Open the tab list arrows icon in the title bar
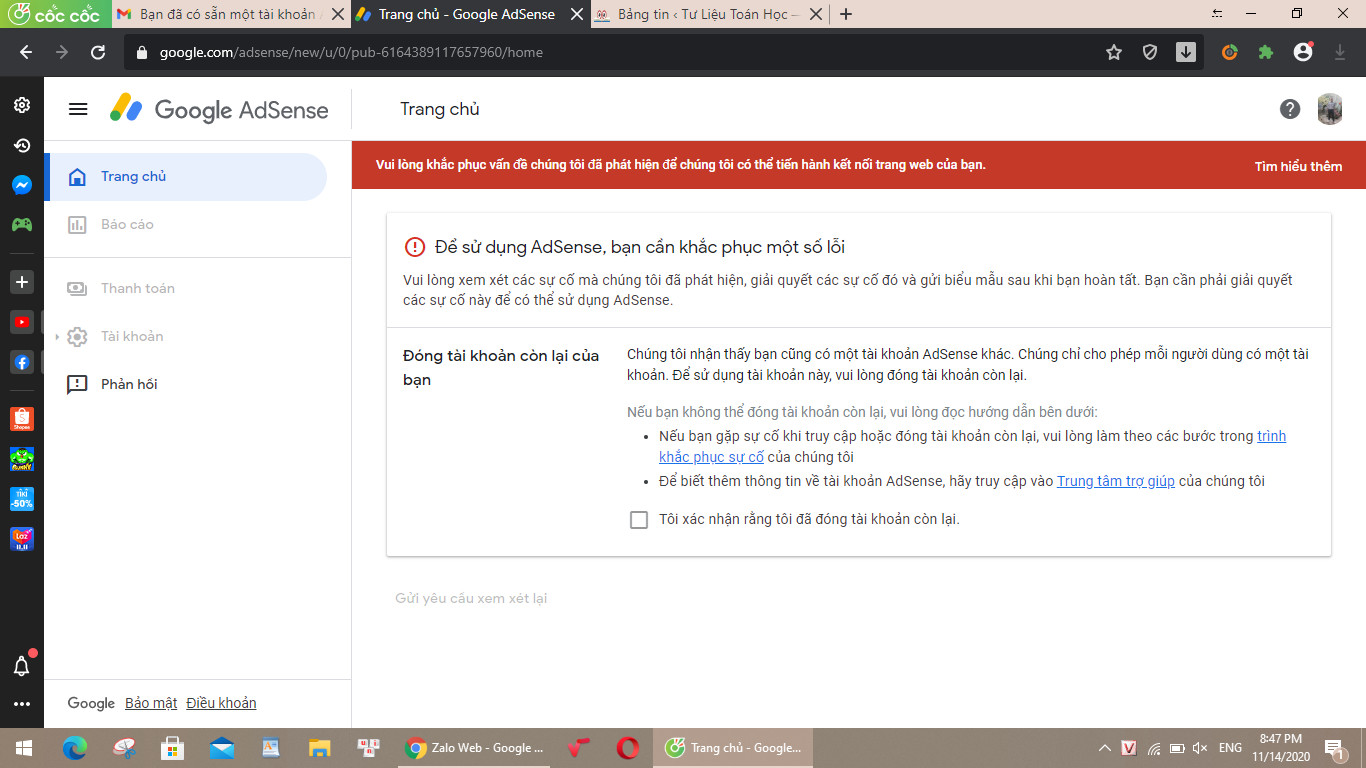Screen dimensions: 1366x768 coord(1217,14)
